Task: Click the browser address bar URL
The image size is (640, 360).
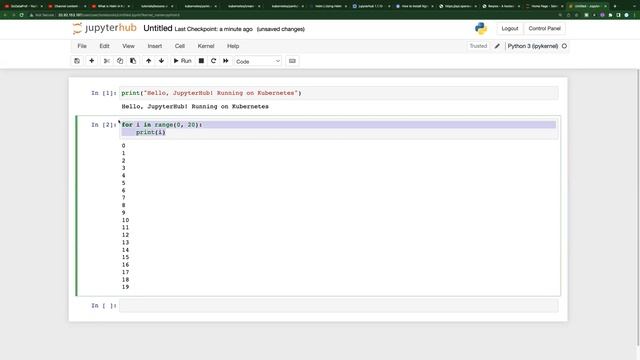Action: [x=118, y=15]
